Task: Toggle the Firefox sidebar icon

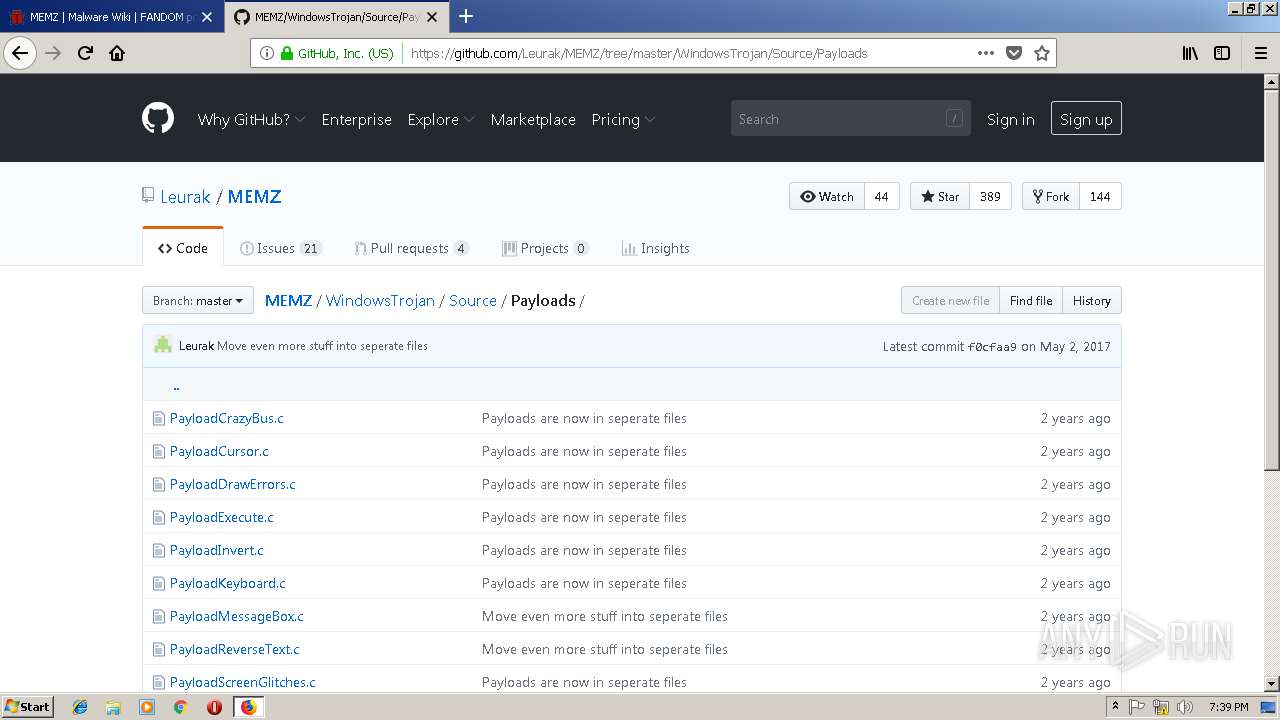Action: click(x=1222, y=53)
